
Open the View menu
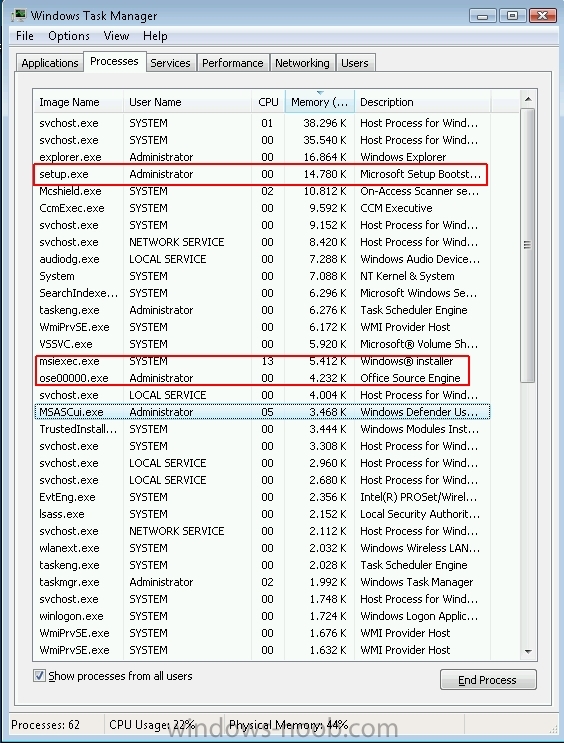(116, 36)
